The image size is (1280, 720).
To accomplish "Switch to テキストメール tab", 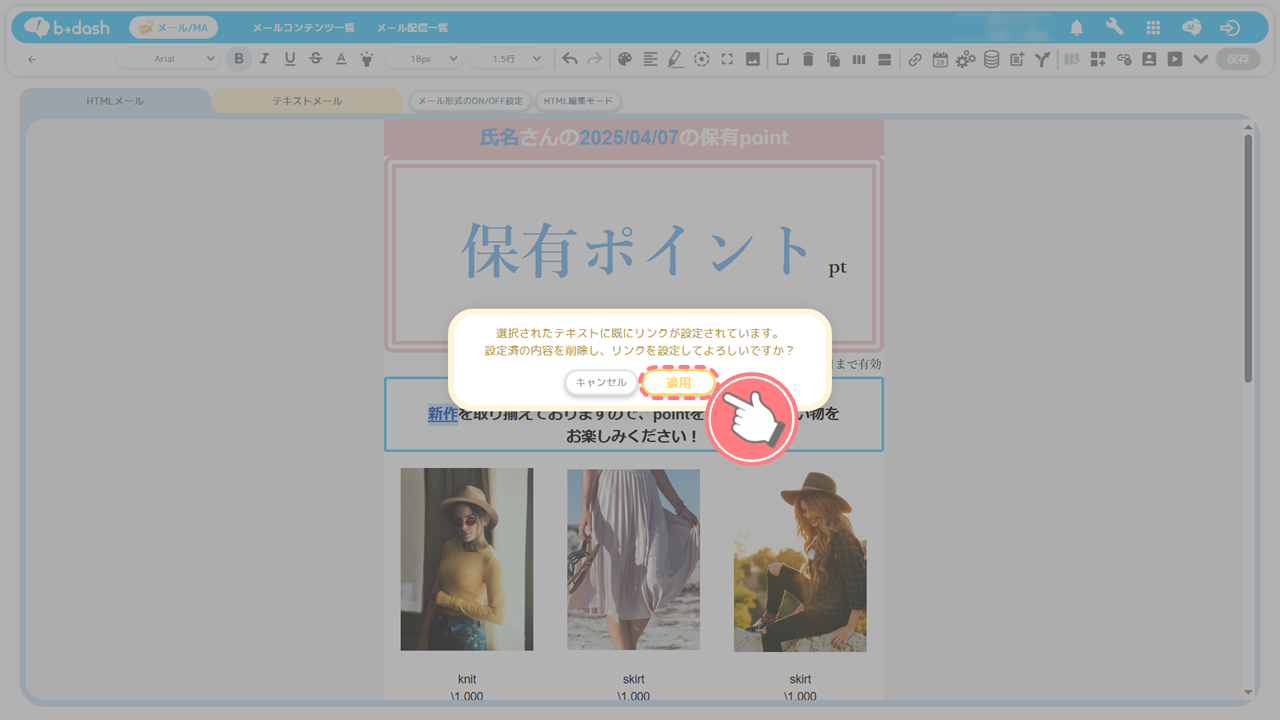I will click(x=307, y=101).
